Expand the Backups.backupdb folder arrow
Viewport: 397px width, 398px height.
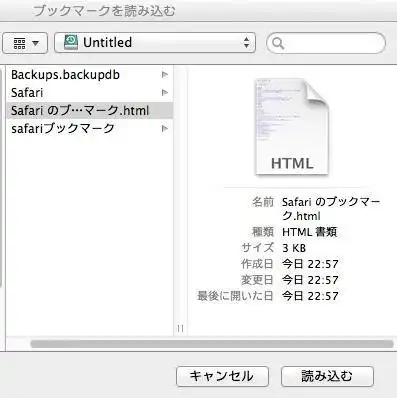click(x=165, y=75)
